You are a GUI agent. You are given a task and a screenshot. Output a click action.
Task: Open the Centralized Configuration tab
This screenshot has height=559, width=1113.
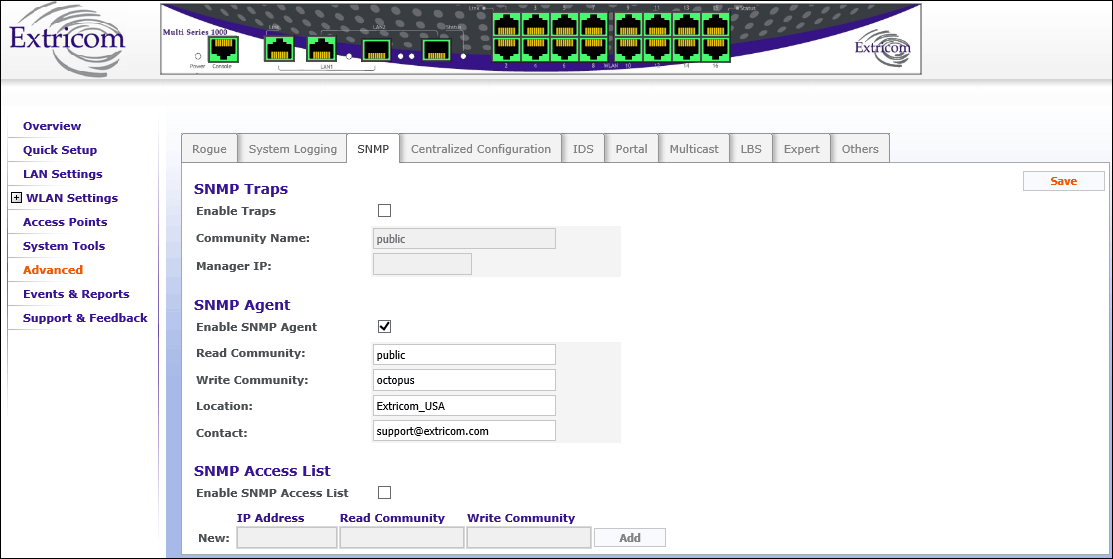[x=481, y=149]
